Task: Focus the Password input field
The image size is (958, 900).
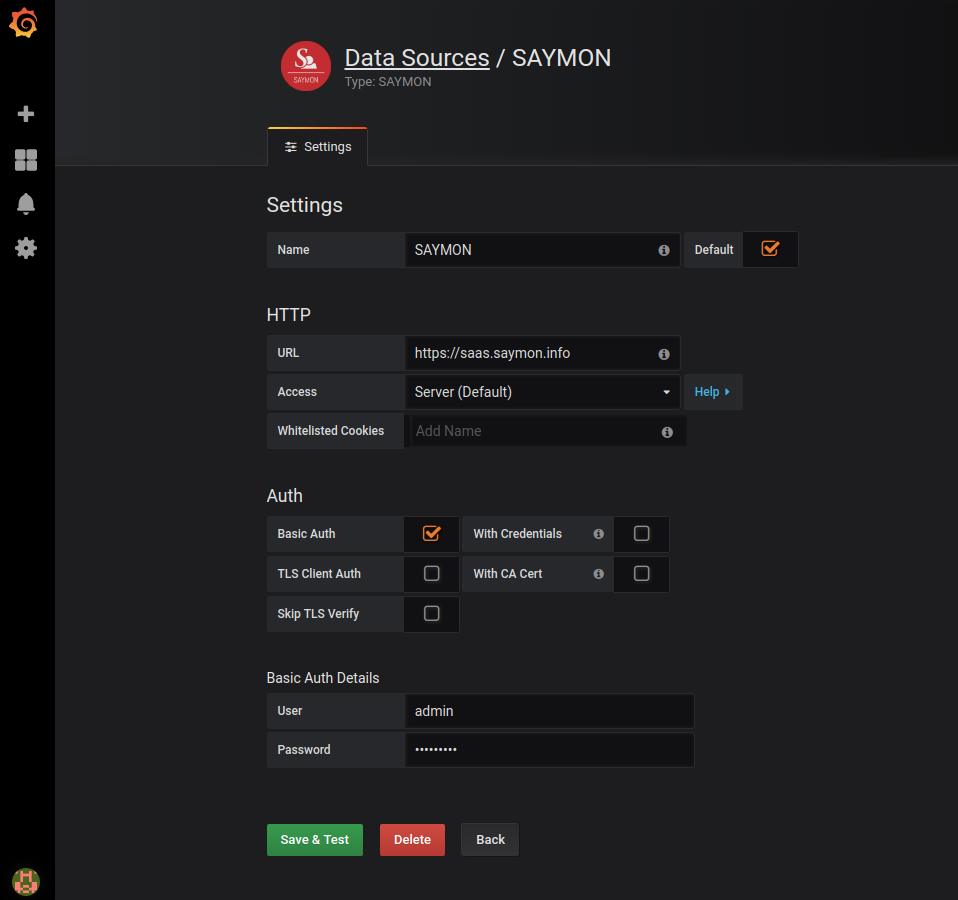Action: [549, 750]
